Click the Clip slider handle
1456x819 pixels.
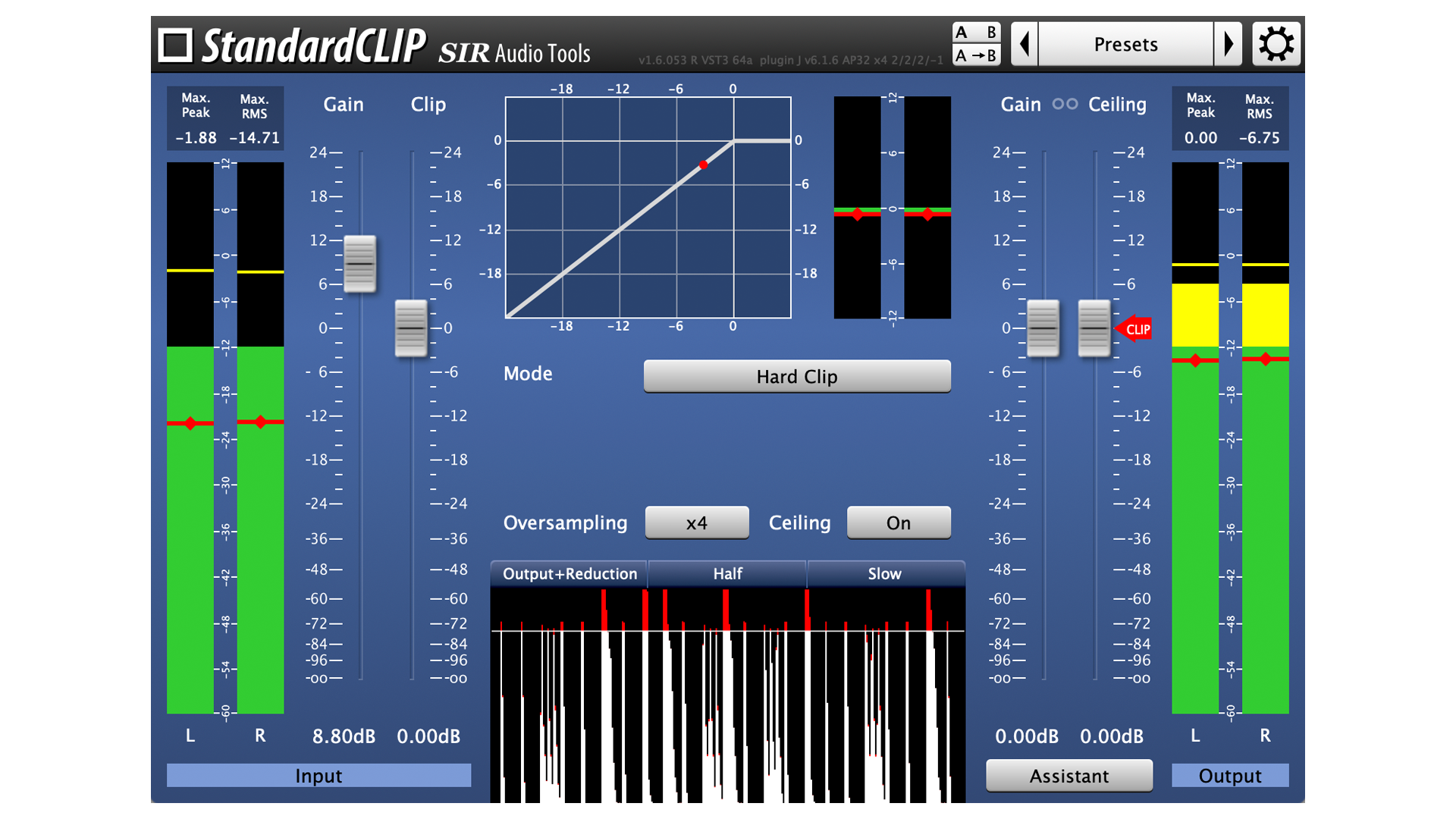(x=411, y=328)
